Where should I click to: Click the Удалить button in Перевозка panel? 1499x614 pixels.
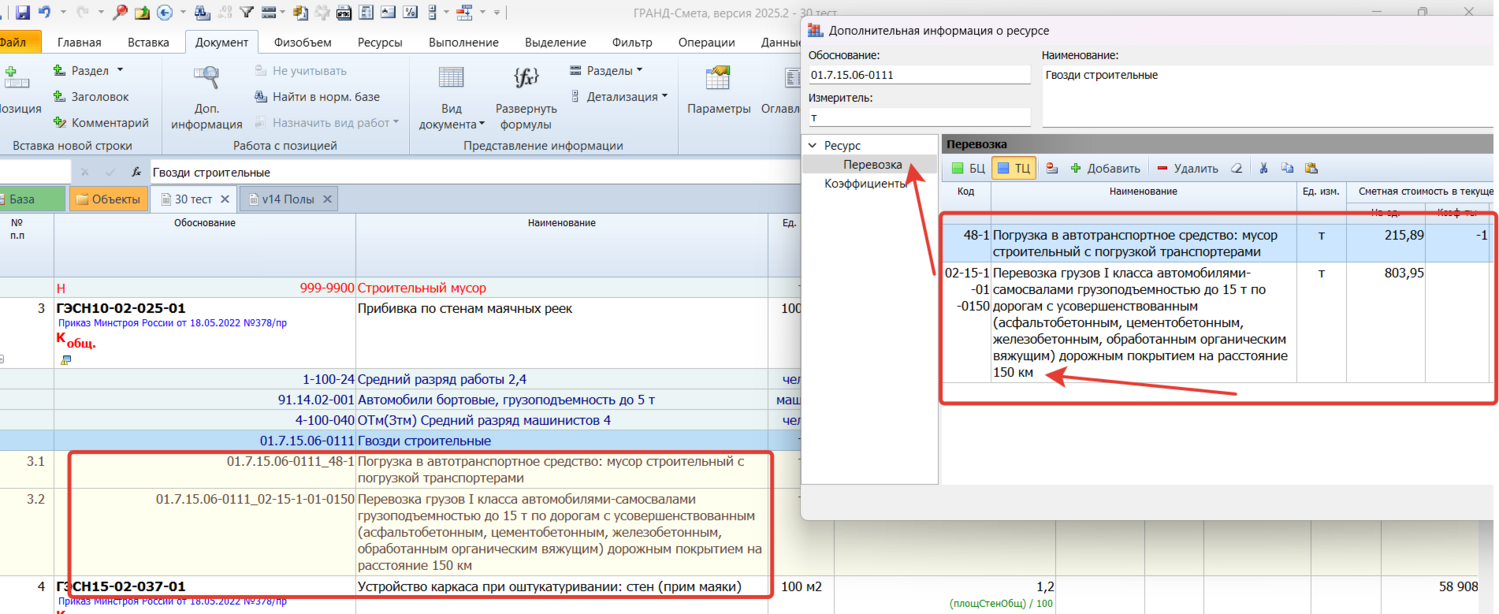pyautogui.click(x=1187, y=169)
